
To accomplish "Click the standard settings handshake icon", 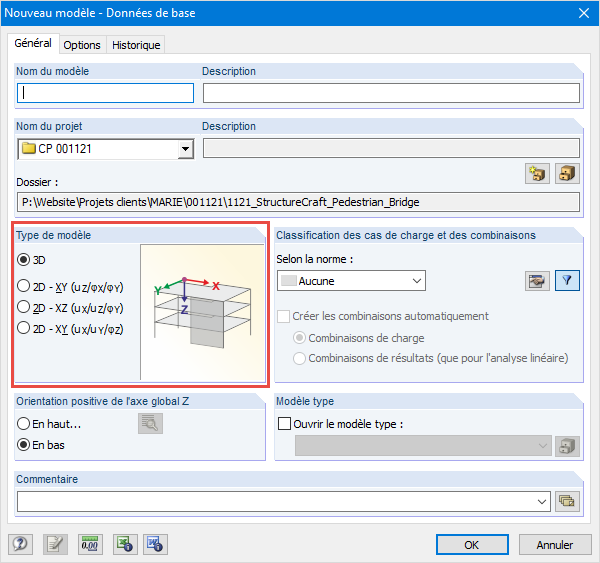I will tap(537, 281).
